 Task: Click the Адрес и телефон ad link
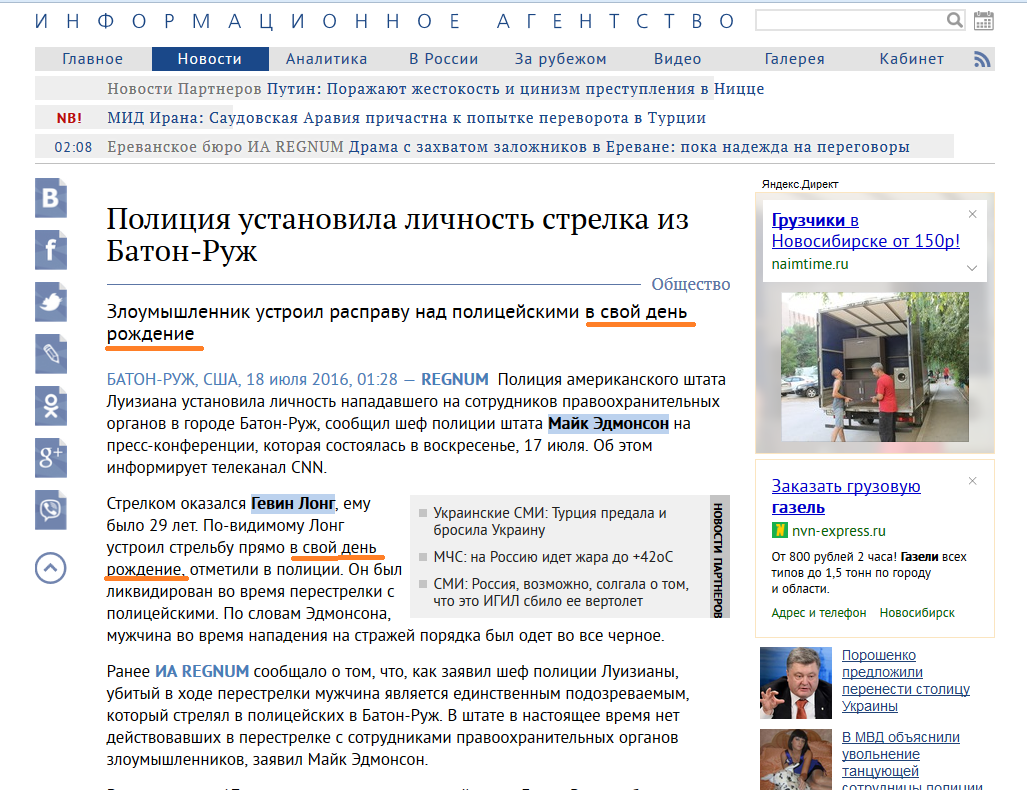(x=819, y=612)
